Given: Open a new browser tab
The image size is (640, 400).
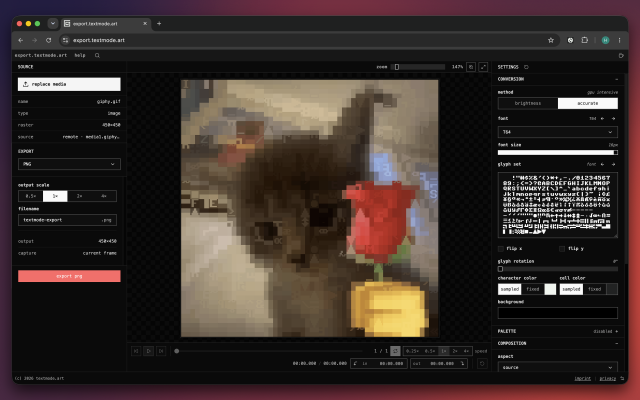Looking at the screenshot, I should 159,24.
